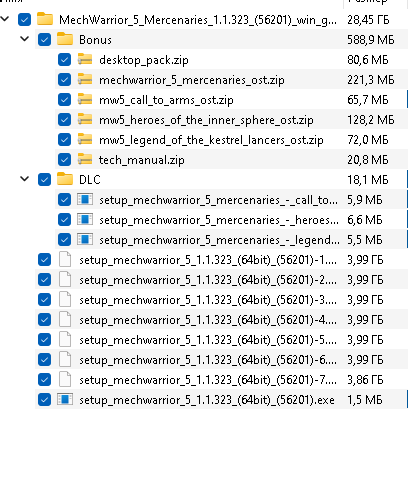
Task: Click the Bonus folder icon
Action: [x=65, y=39]
